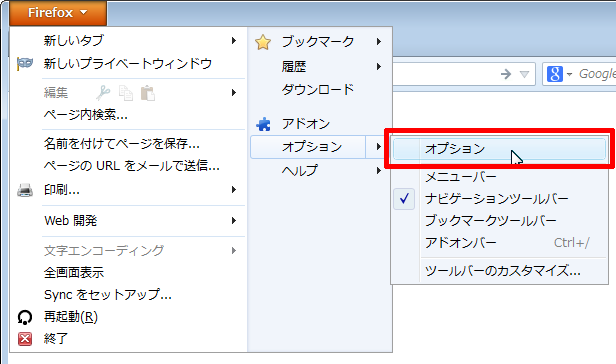Expand the 印刷 submenu arrow

click(x=234, y=190)
